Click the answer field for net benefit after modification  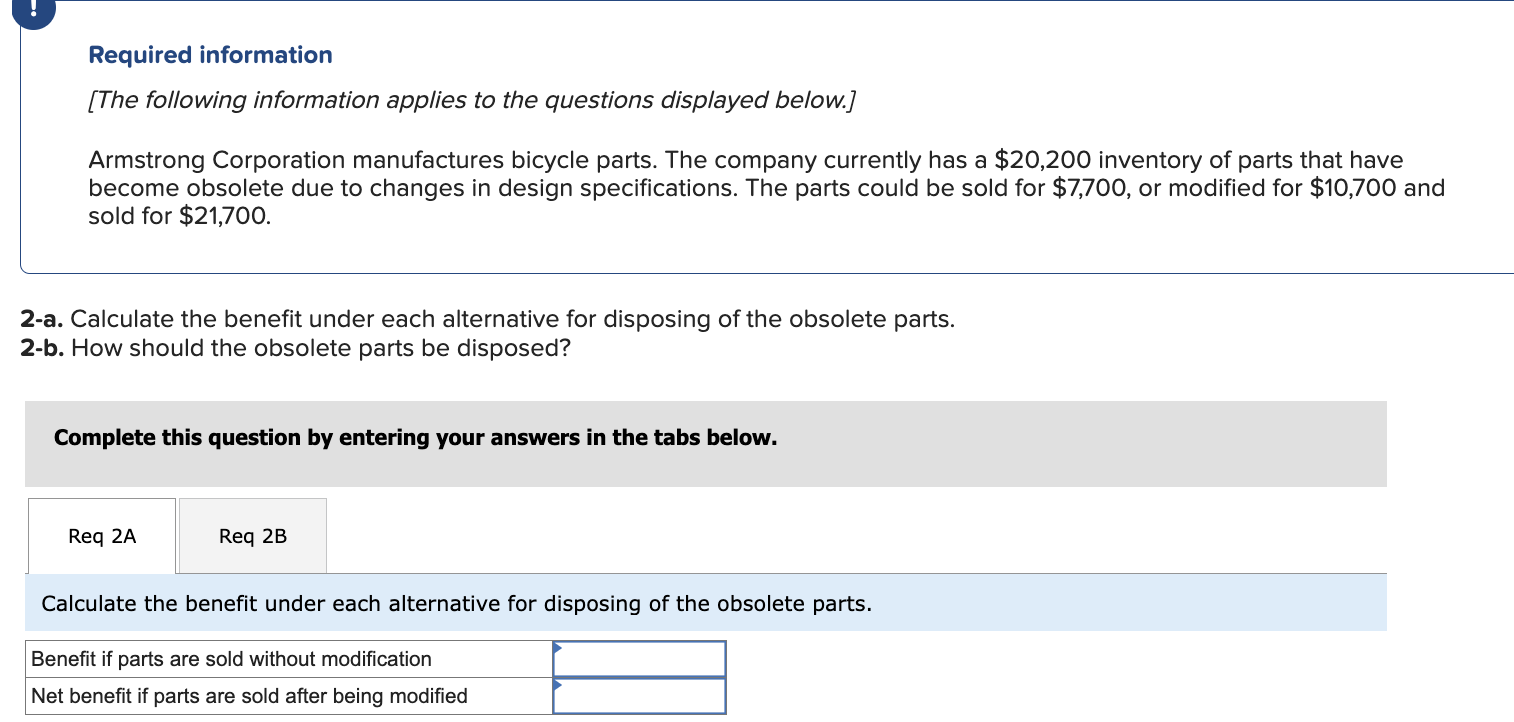[640, 695]
